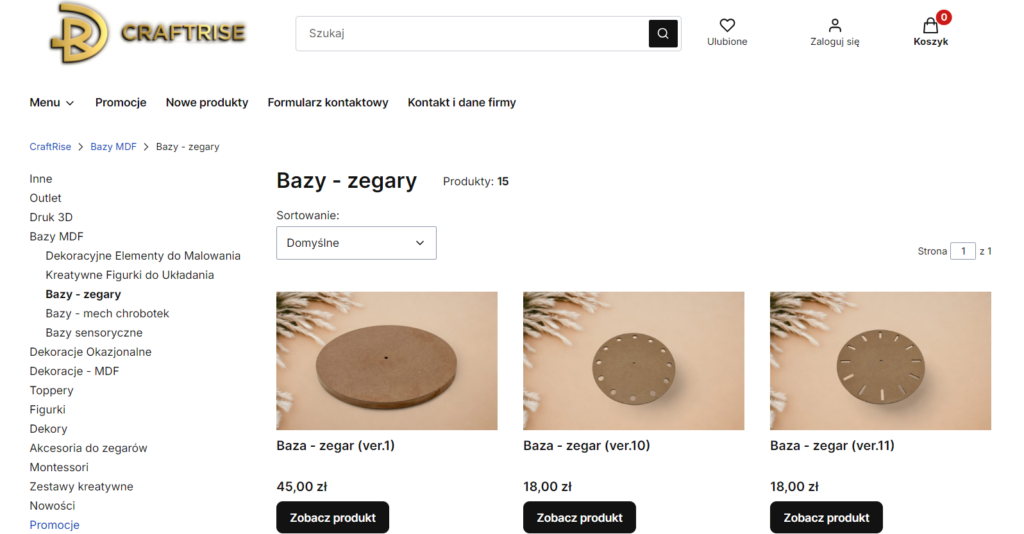Click Zobacz produkt for Baza zegar ver.1
The width and height of the screenshot is (1024, 534).
332,517
